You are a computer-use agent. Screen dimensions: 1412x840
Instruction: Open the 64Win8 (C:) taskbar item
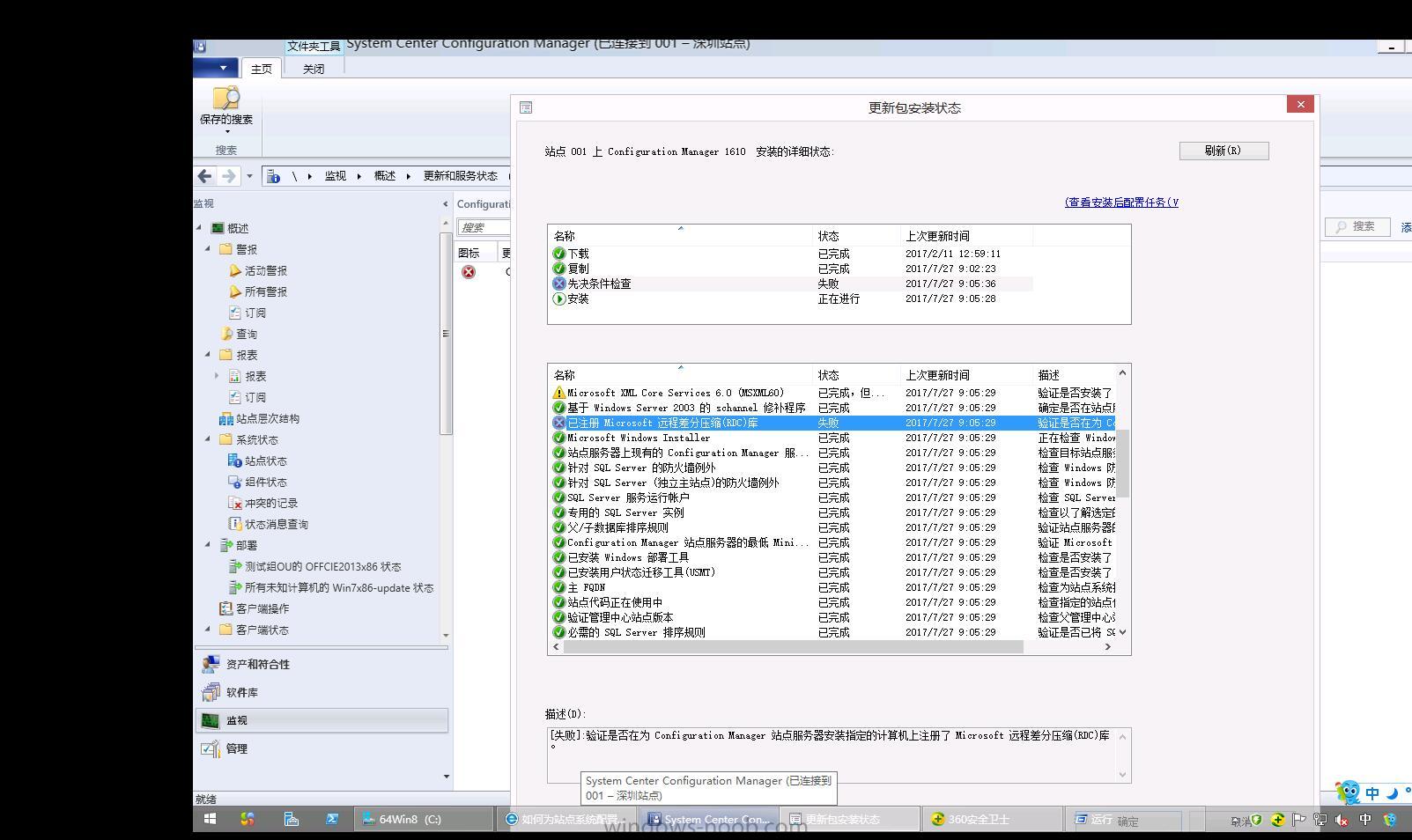pyautogui.click(x=425, y=819)
